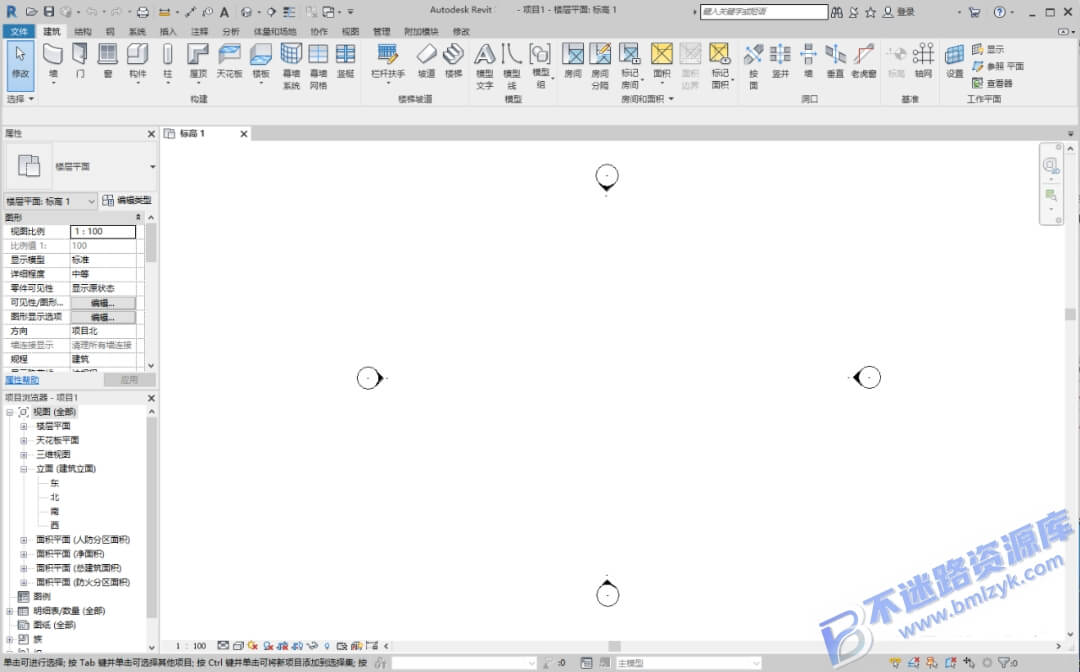Select the 屋顶 (Roof) tool
This screenshot has height=672, width=1080.
[x=198, y=62]
